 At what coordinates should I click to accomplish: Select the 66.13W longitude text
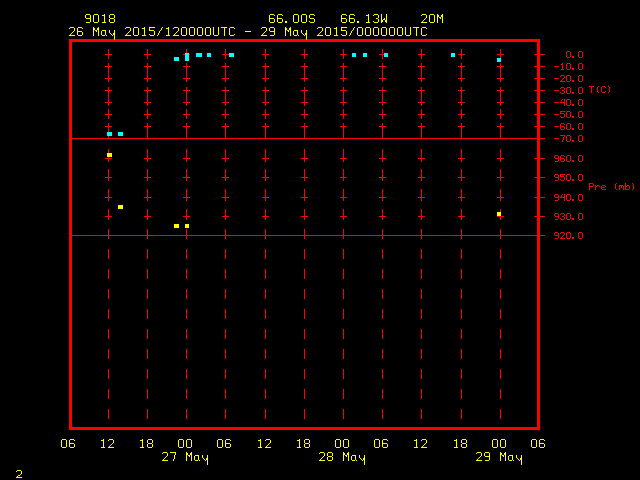click(364, 19)
